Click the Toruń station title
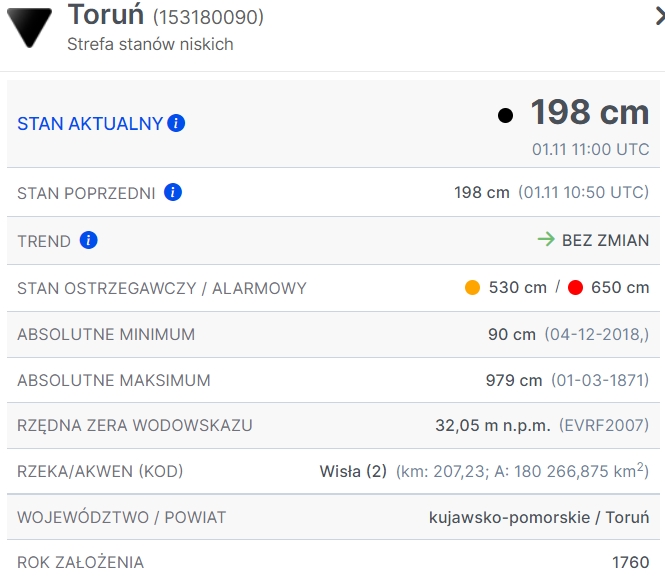Viewport: 665px width, 582px height. pyautogui.click(x=106, y=16)
